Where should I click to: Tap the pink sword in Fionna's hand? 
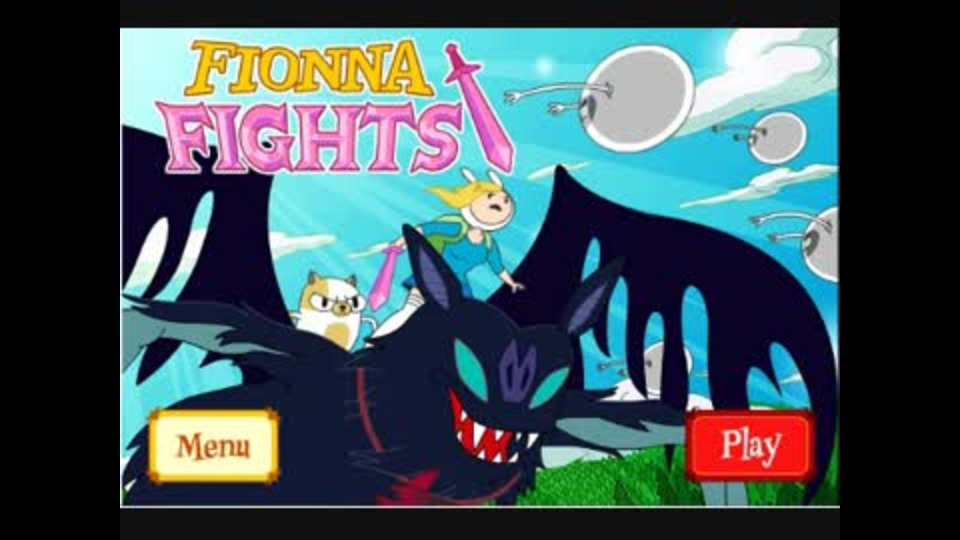click(385, 276)
